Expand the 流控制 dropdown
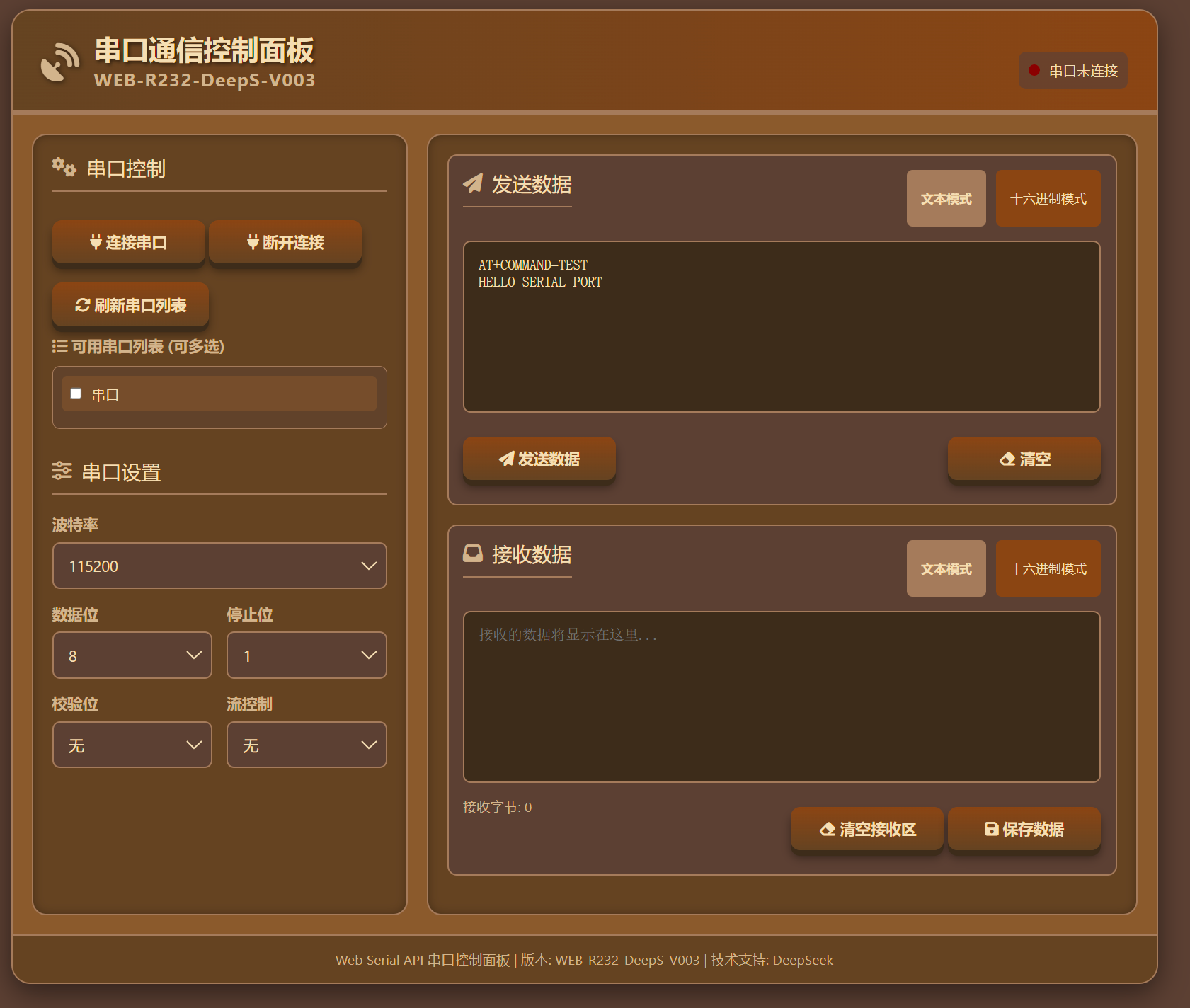 [307, 745]
